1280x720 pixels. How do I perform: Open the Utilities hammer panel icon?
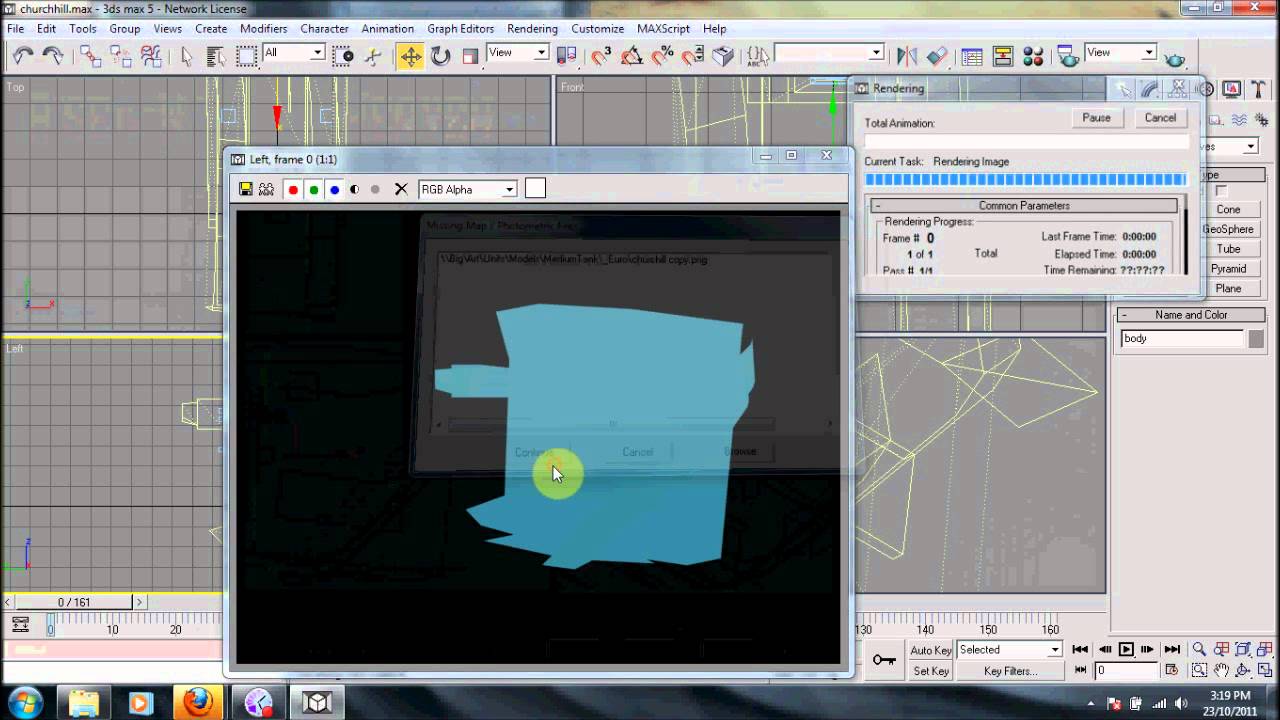[1257, 90]
